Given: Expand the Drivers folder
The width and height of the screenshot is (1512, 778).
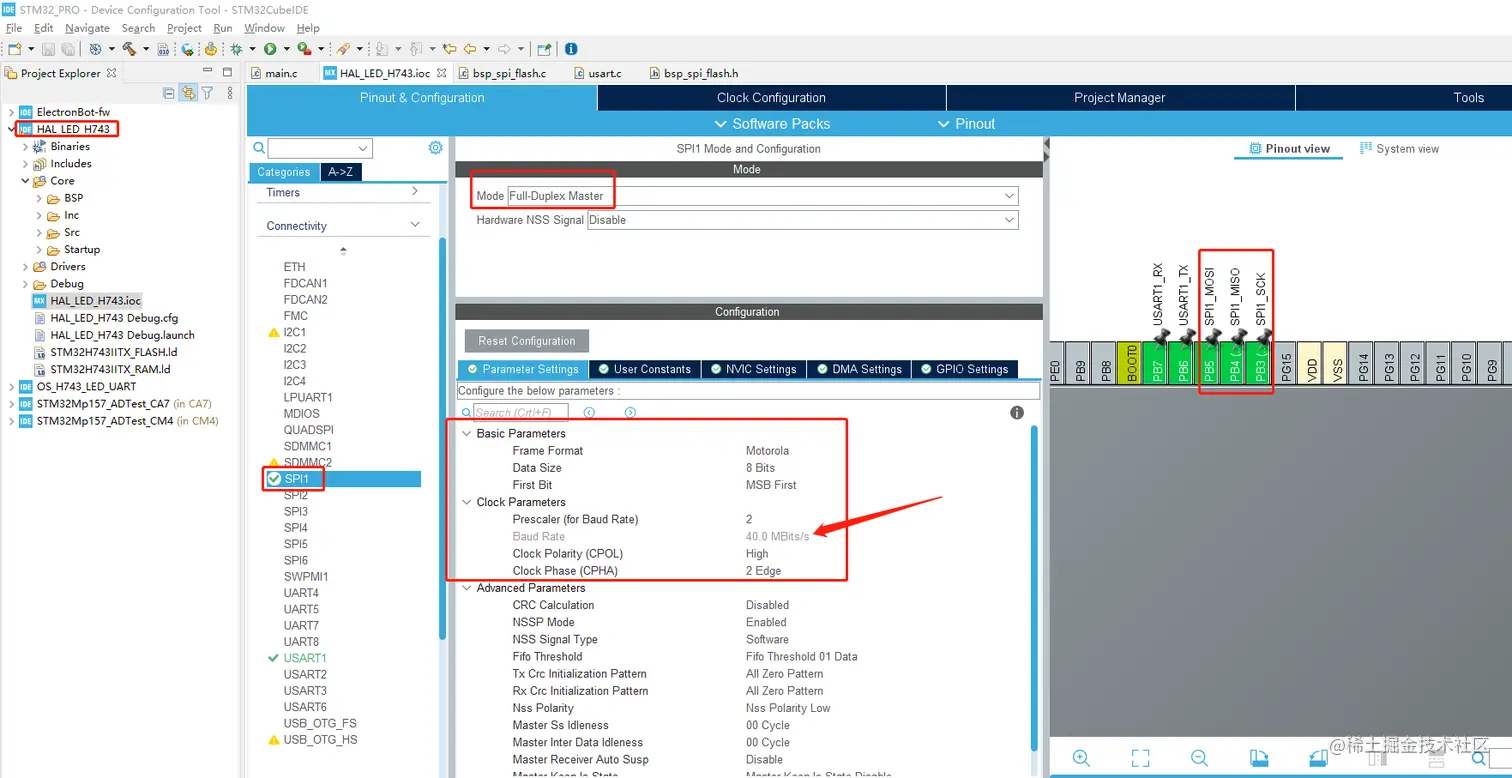Looking at the screenshot, I should (26, 267).
